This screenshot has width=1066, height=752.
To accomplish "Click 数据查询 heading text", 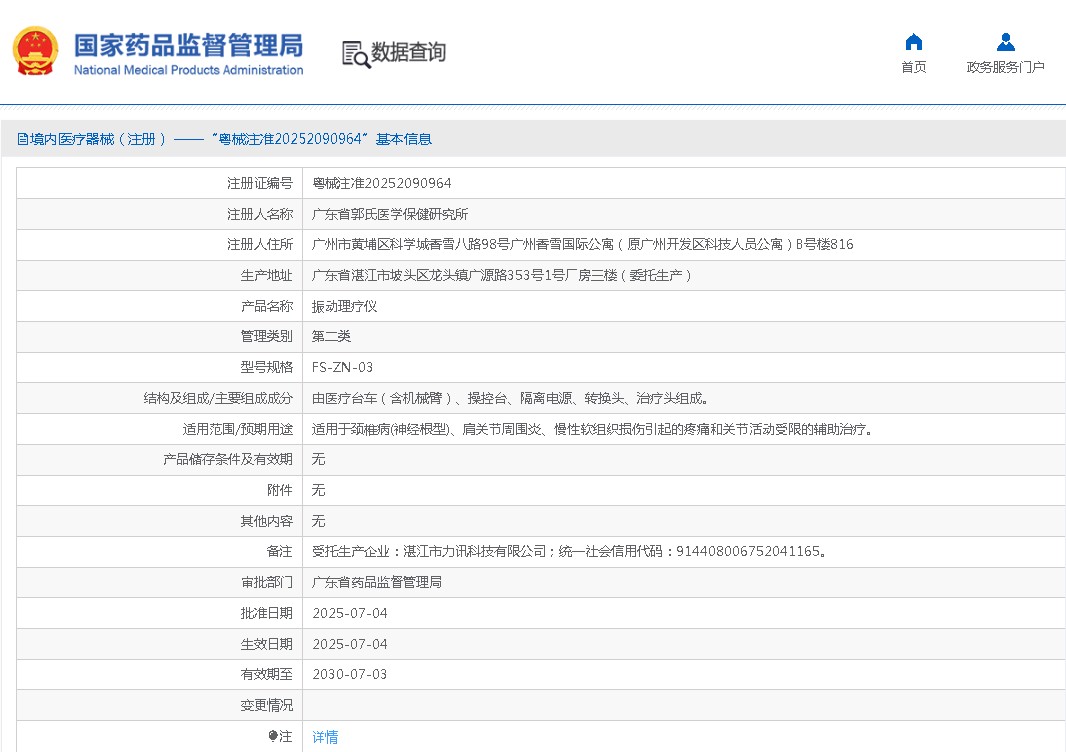I will point(408,52).
